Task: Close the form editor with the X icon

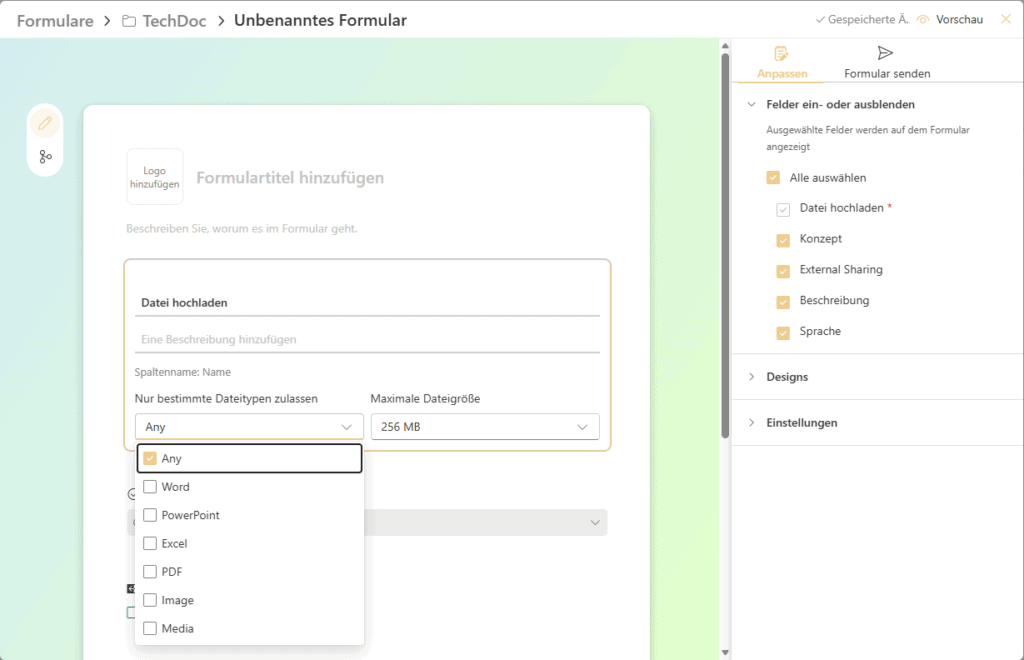Action: click(x=1006, y=19)
